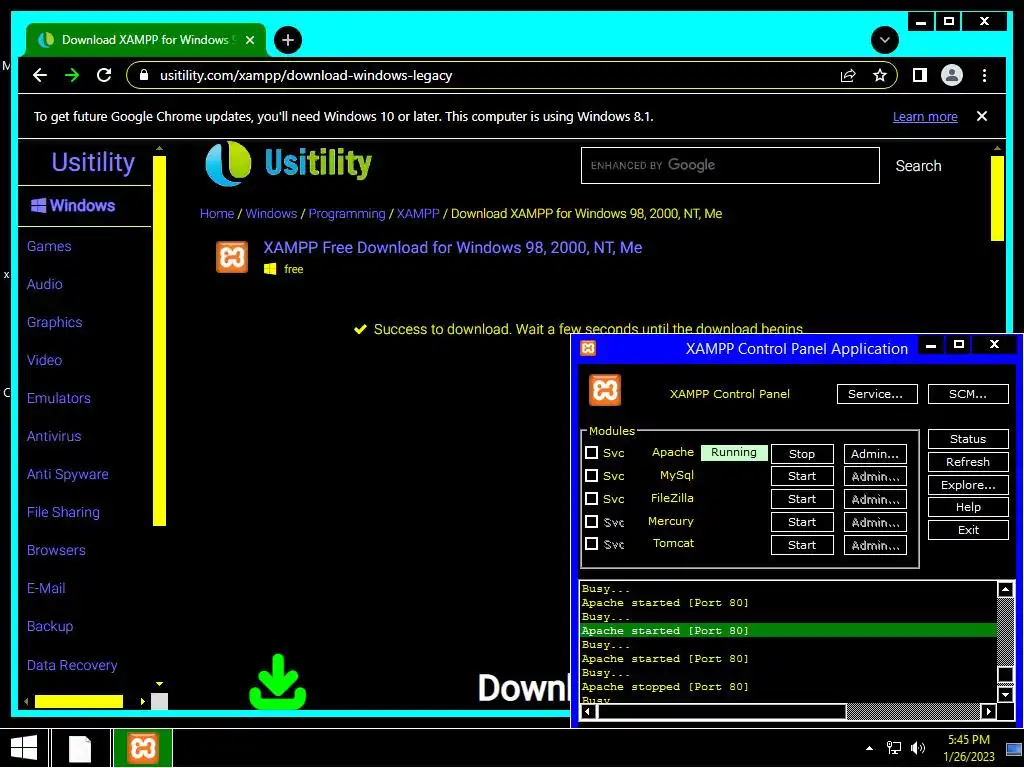Stop the Apache module

tap(802, 454)
